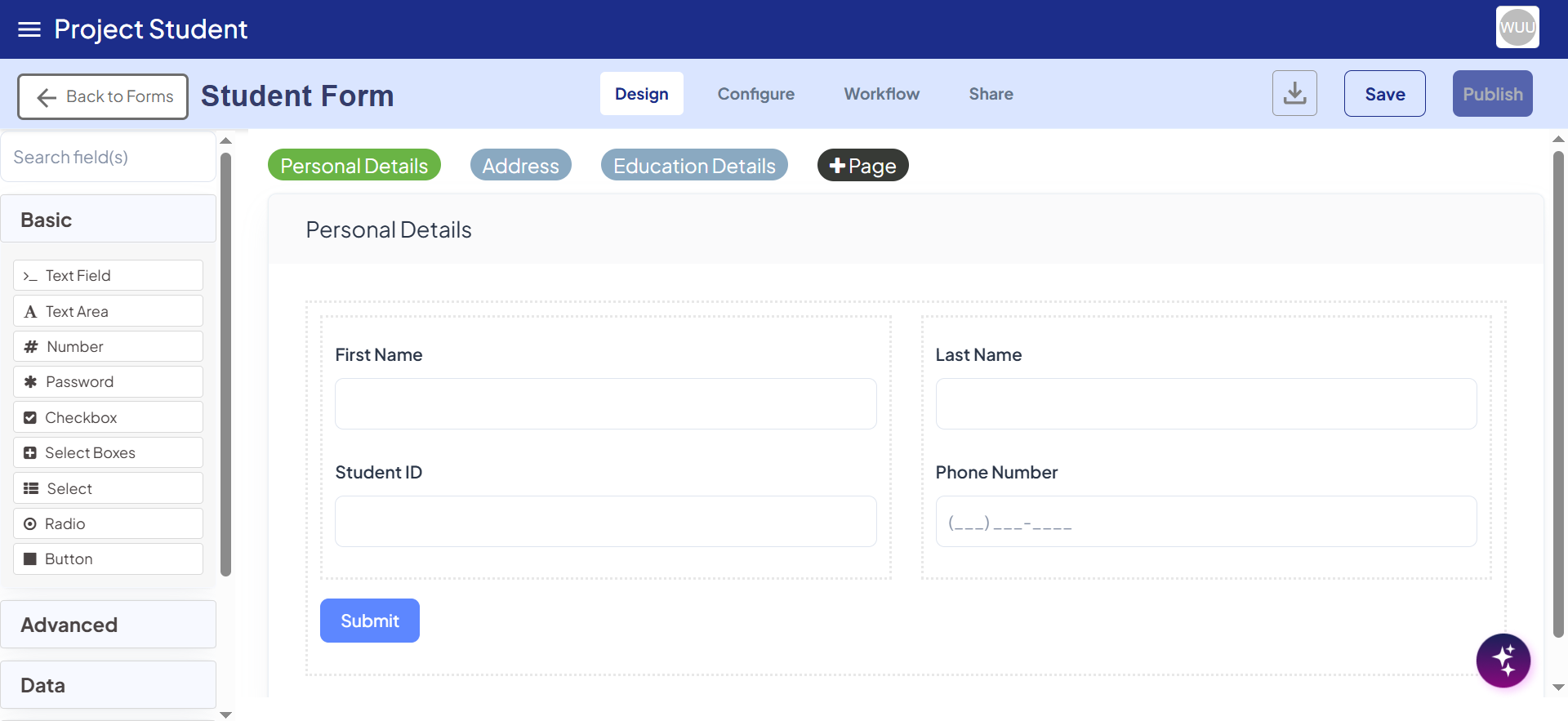Select the Checkbox field component
The width and height of the screenshot is (1568, 721).
point(108,417)
